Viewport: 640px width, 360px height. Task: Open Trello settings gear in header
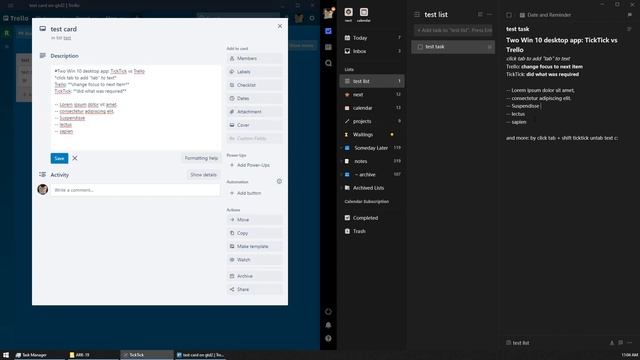point(312,18)
